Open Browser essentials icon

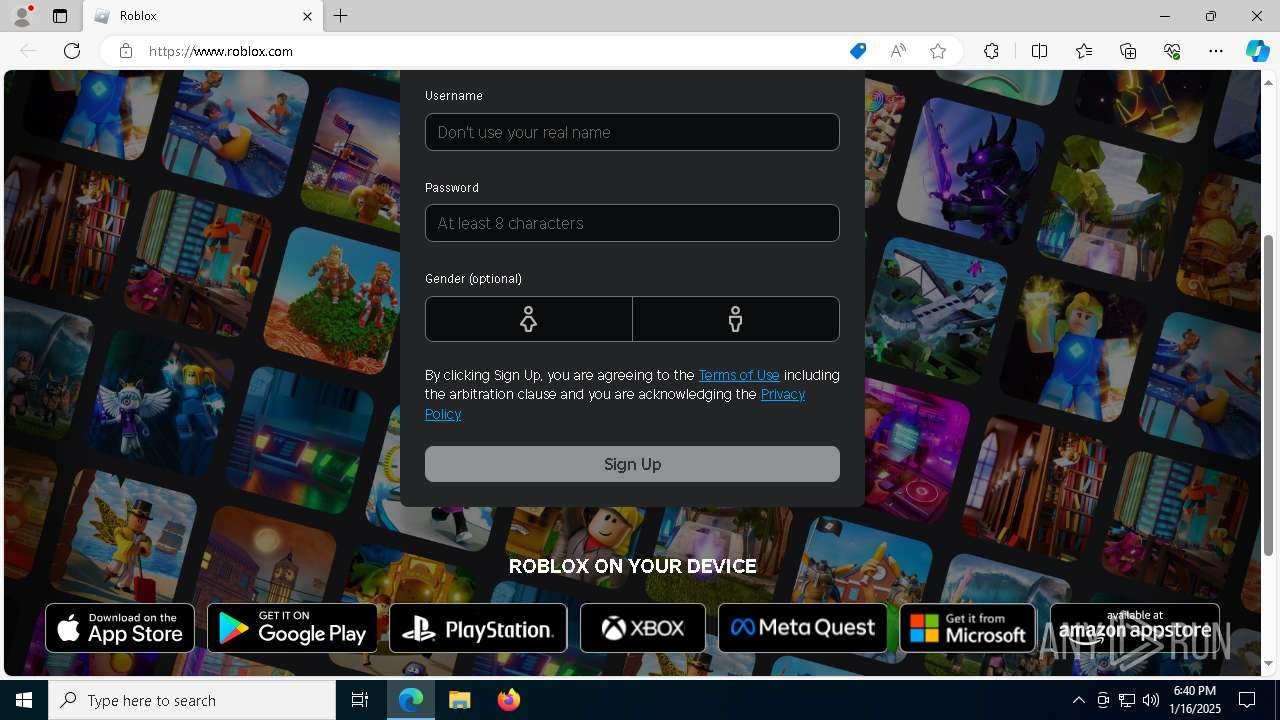click(x=1172, y=51)
